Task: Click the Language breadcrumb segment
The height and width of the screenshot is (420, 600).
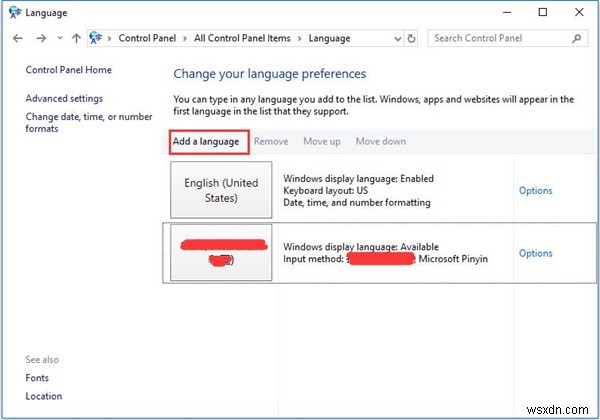Action: tap(329, 38)
